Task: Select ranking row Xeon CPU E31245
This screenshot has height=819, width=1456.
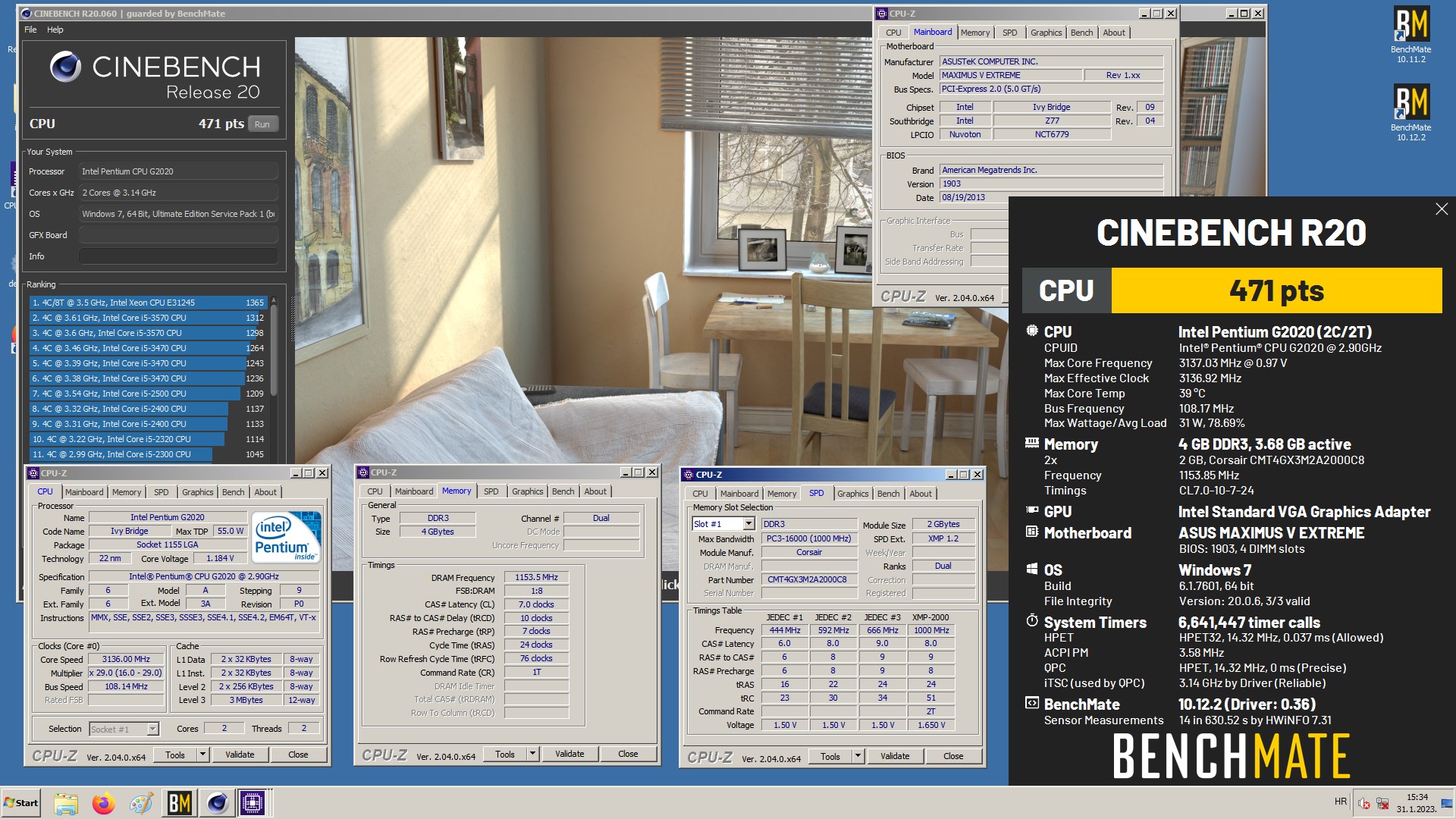Action: (x=148, y=303)
